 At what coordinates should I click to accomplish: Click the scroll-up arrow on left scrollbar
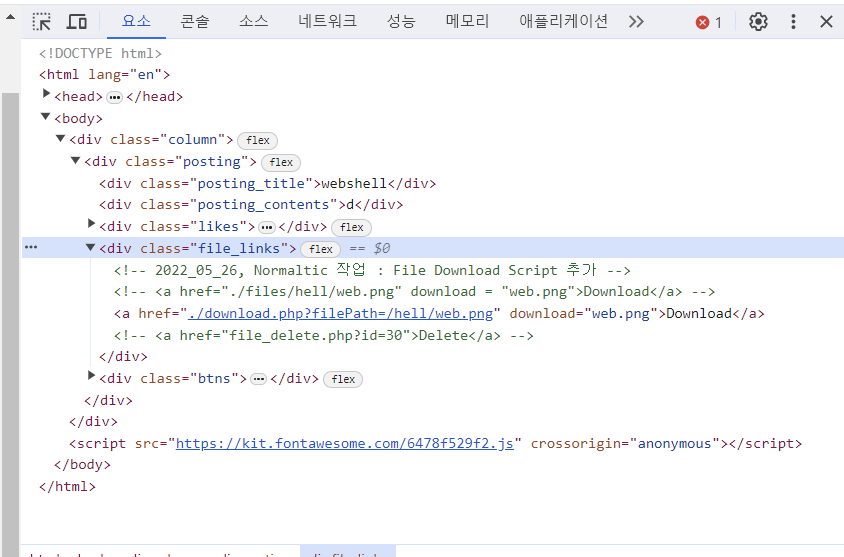(x=10, y=17)
